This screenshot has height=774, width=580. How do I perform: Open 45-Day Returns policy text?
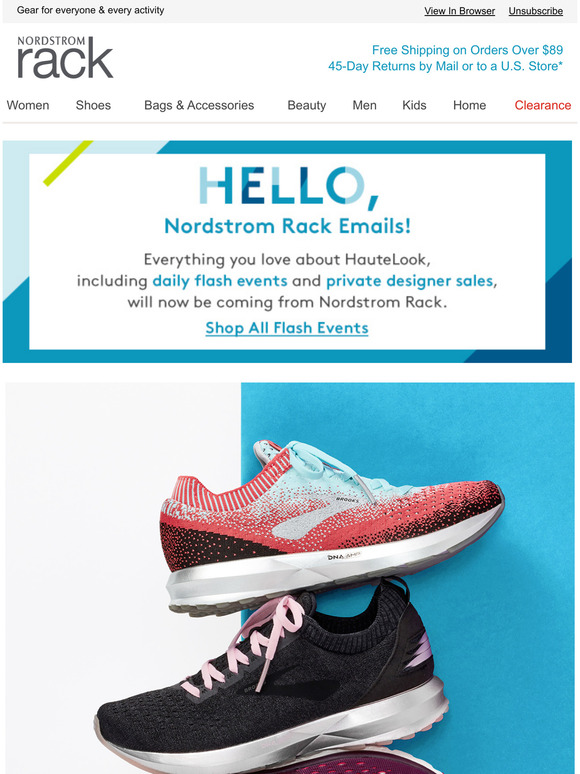click(445, 66)
